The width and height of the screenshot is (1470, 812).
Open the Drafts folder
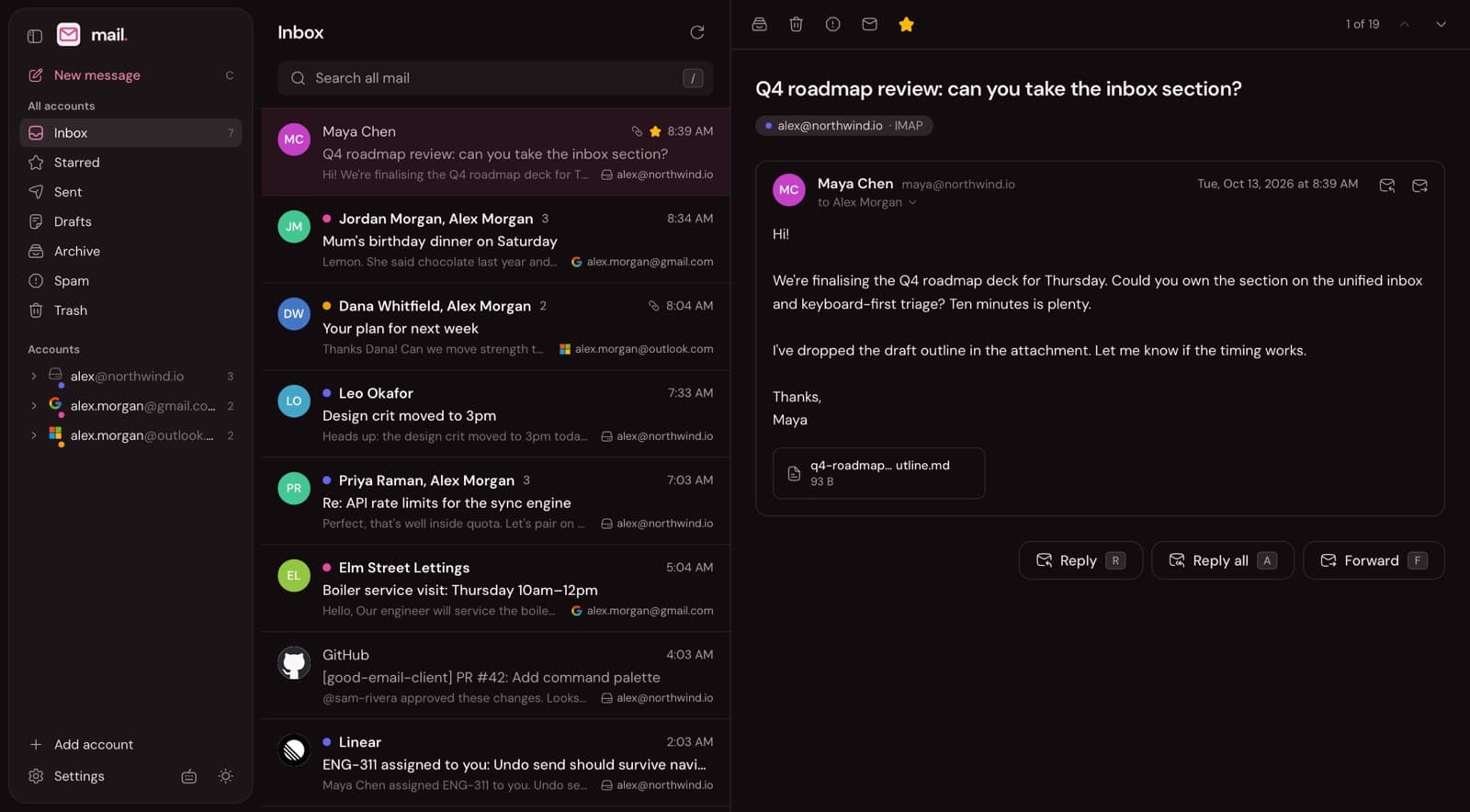tap(130, 221)
